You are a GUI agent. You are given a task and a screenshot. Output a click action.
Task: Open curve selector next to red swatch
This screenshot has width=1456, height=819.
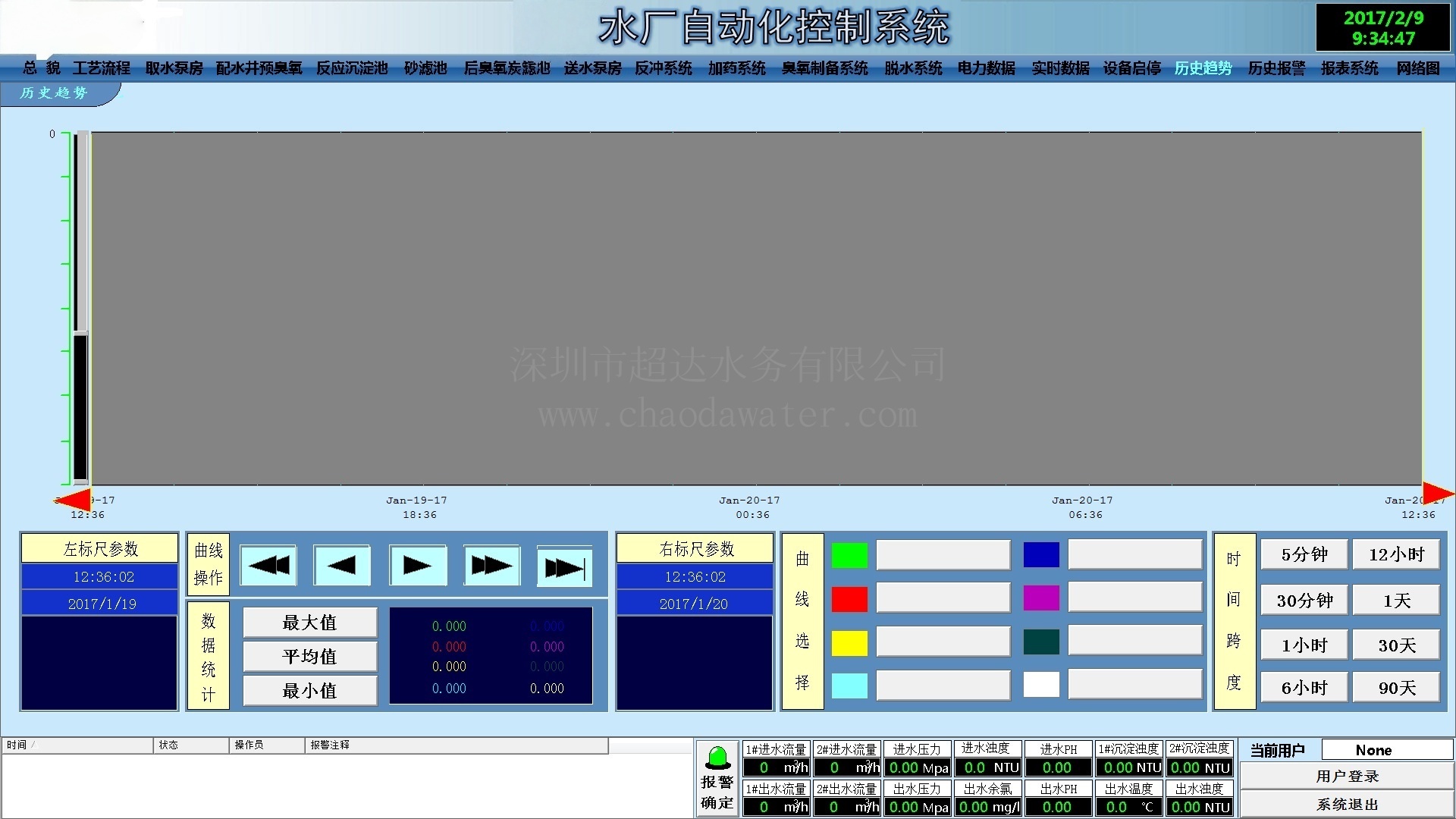coord(943,598)
